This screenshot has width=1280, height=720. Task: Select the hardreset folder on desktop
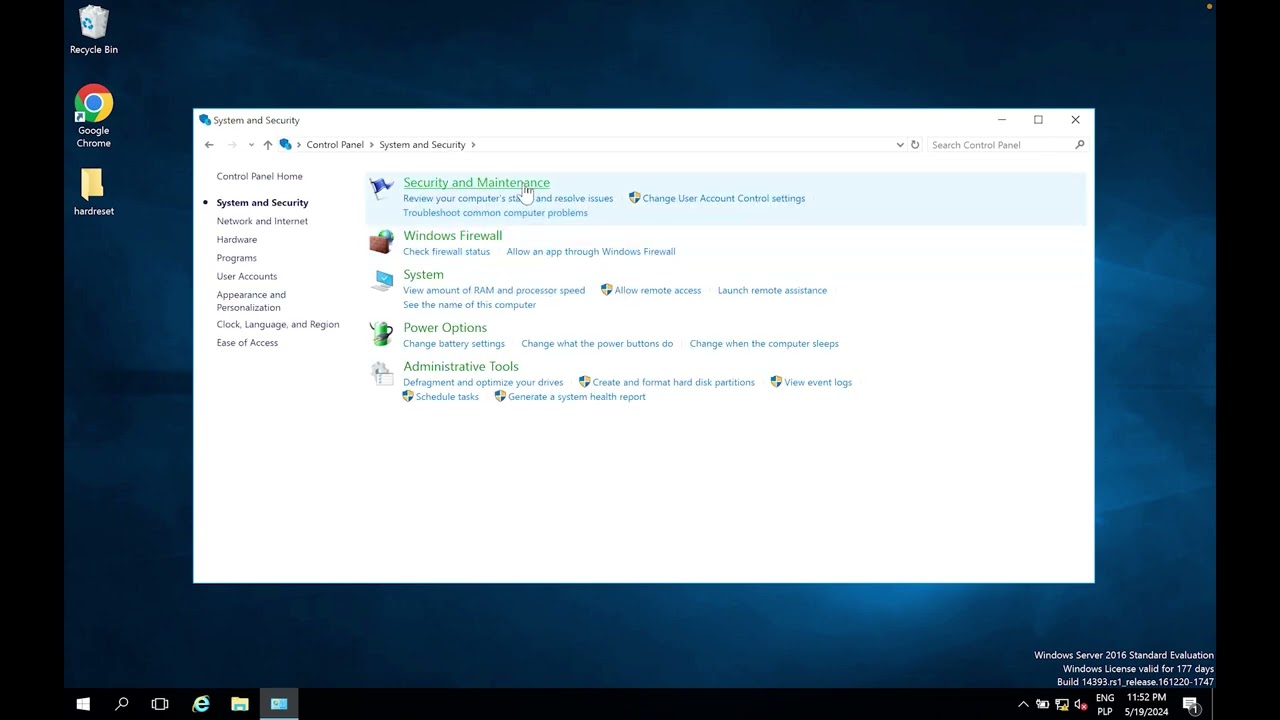tap(93, 191)
